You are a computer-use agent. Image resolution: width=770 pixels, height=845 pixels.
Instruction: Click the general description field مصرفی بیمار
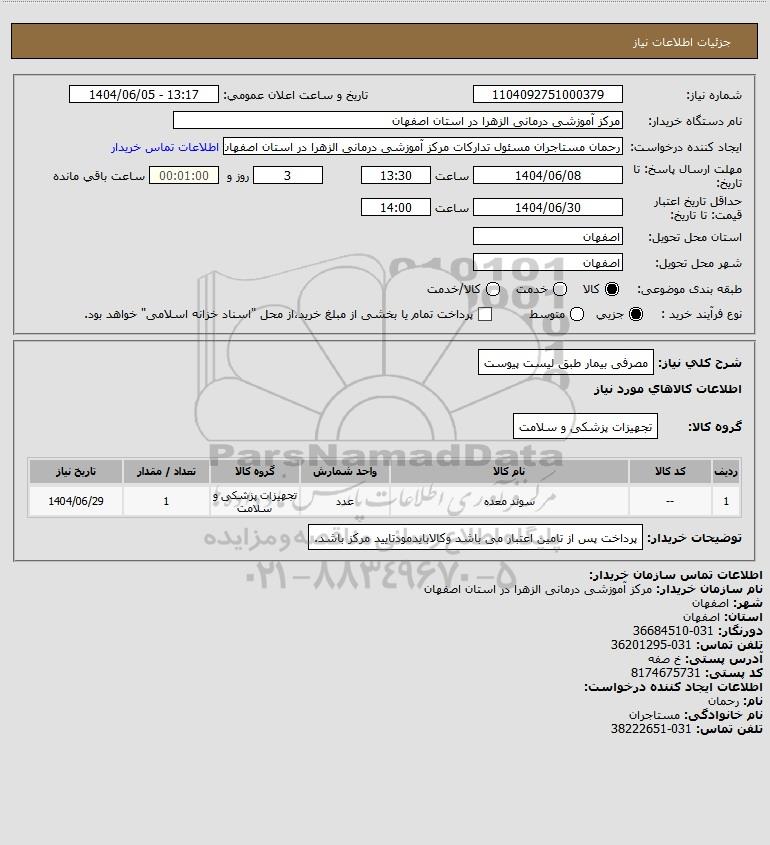pyautogui.click(x=566, y=363)
